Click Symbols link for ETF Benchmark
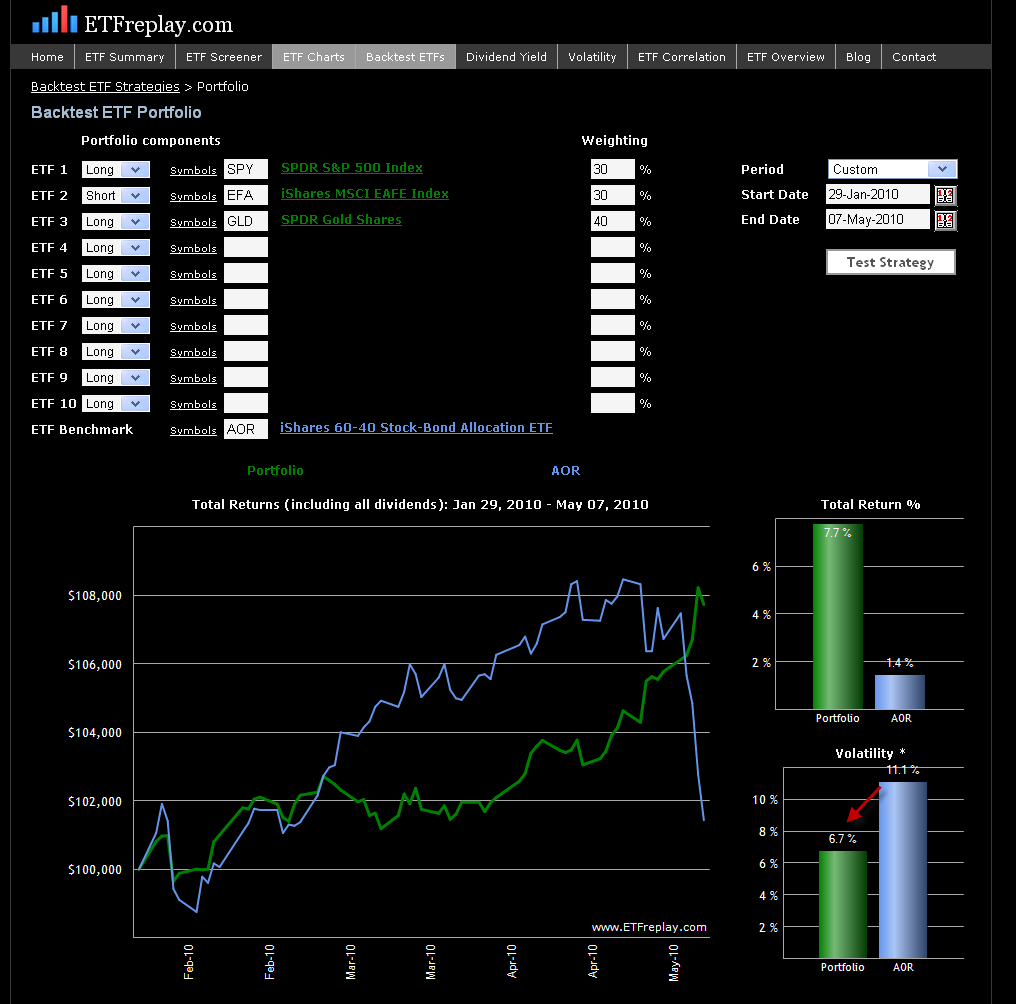 193,430
